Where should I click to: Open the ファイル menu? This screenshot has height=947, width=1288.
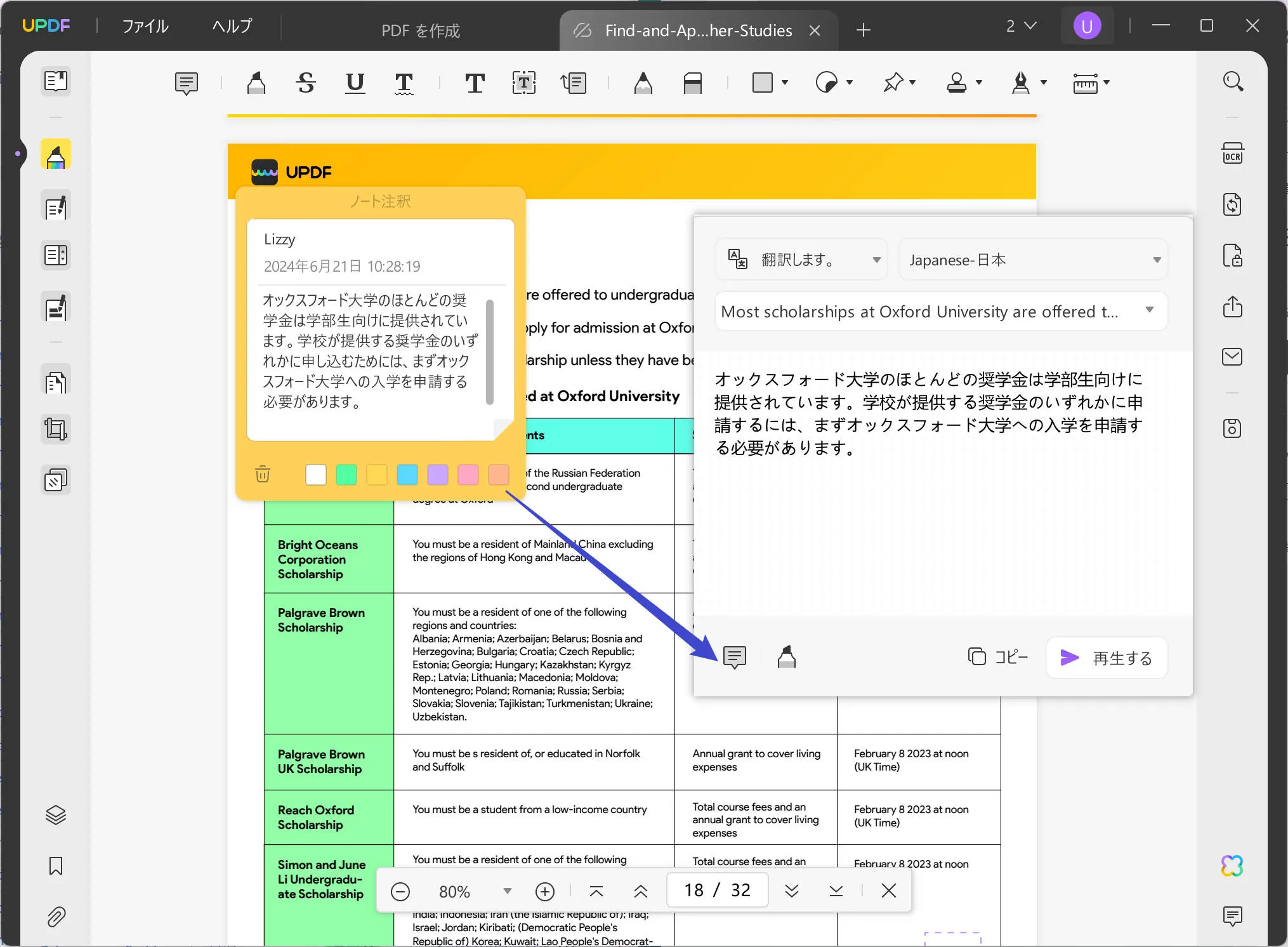[x=145, y=26]
